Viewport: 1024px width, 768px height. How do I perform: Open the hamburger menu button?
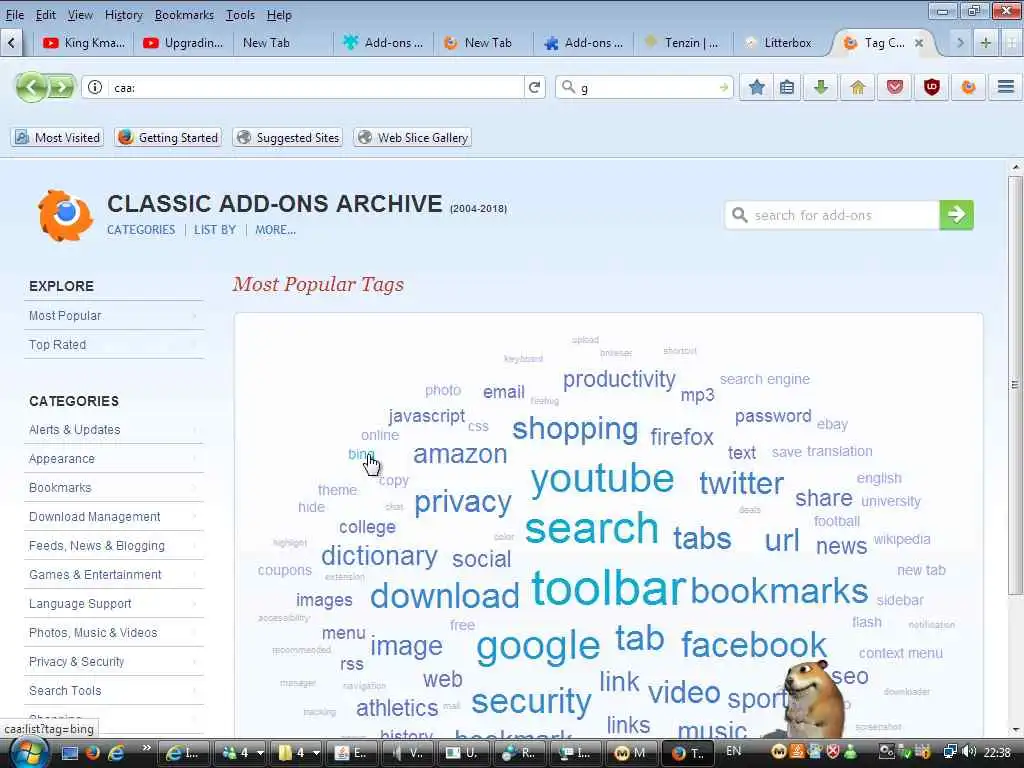(1006, 87)
